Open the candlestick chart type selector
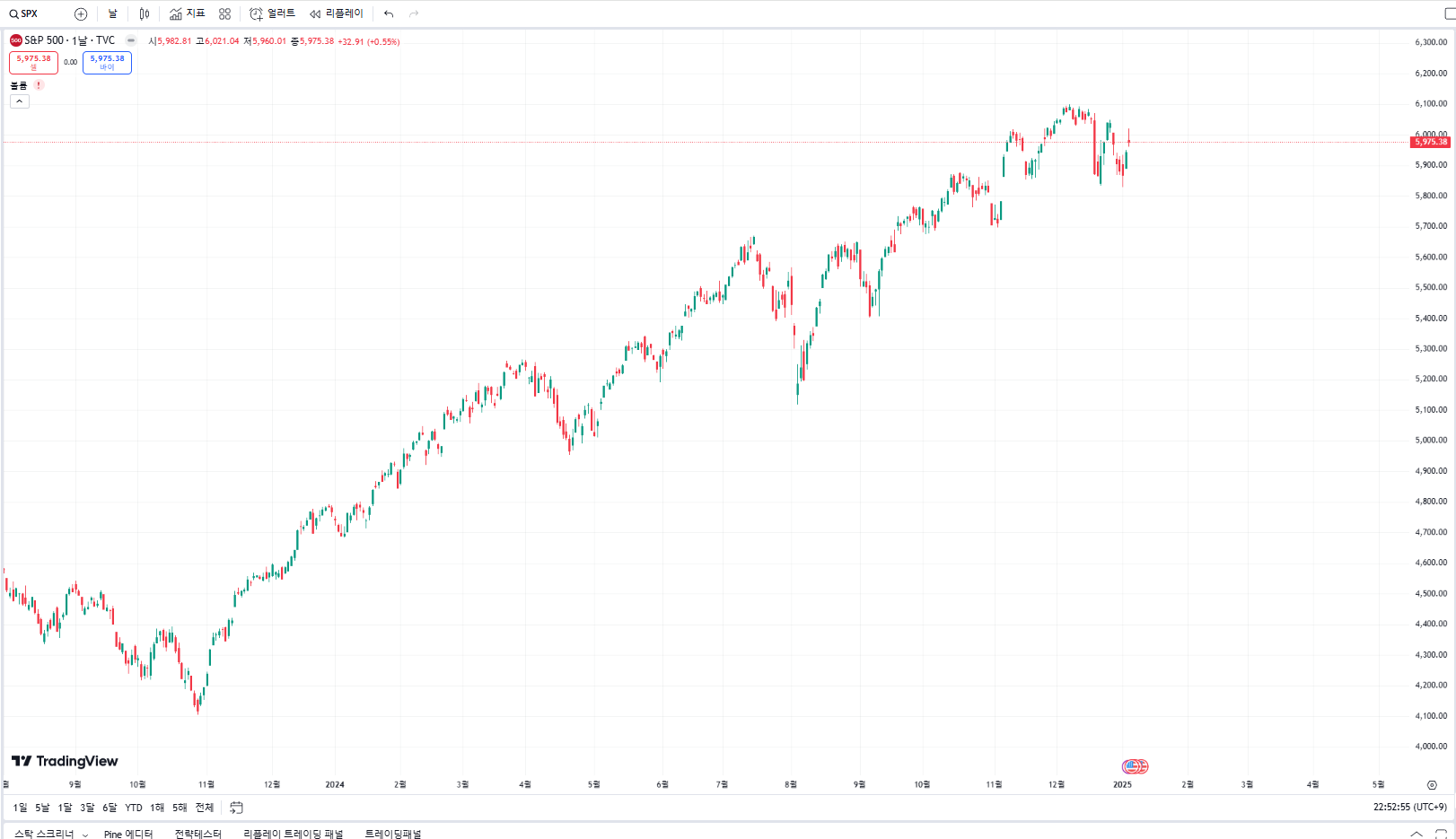Viewport: 1456px width, 839px height. coord(145,14)
